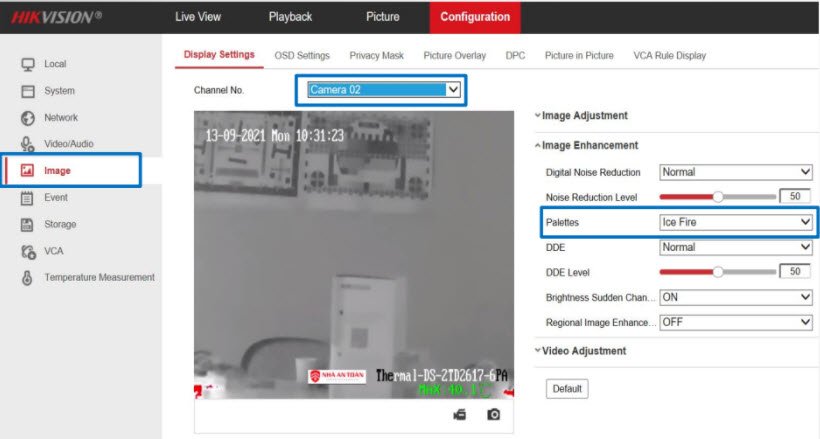Change Brightness Sudden Change ON dropdown
The width and height of the screenshot is (820, 439).
click(735, 298)
